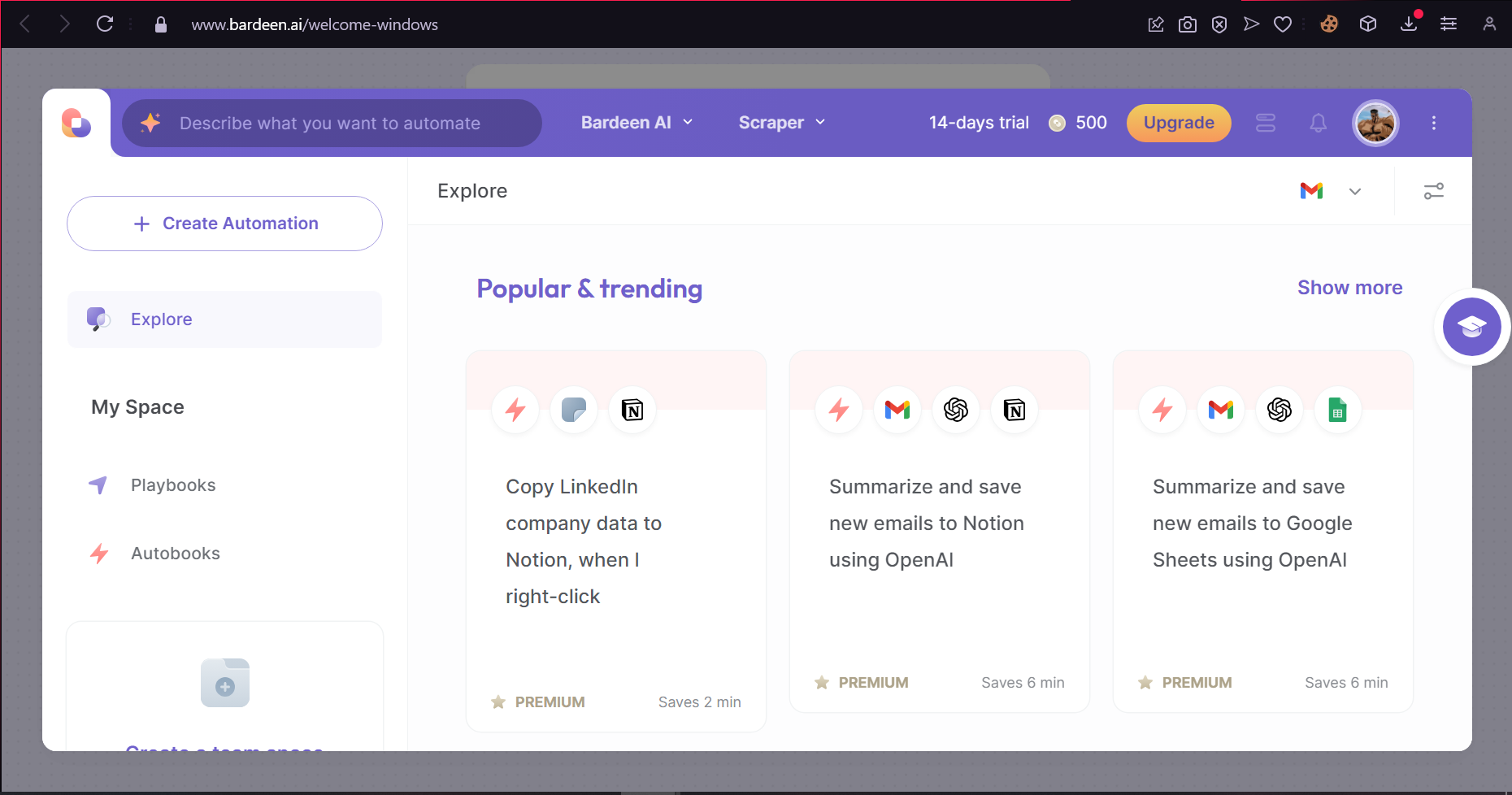Take a browser snapshot with the camera icon
The width and height of the screenshot is (1512, 795).
point(1188,24)
